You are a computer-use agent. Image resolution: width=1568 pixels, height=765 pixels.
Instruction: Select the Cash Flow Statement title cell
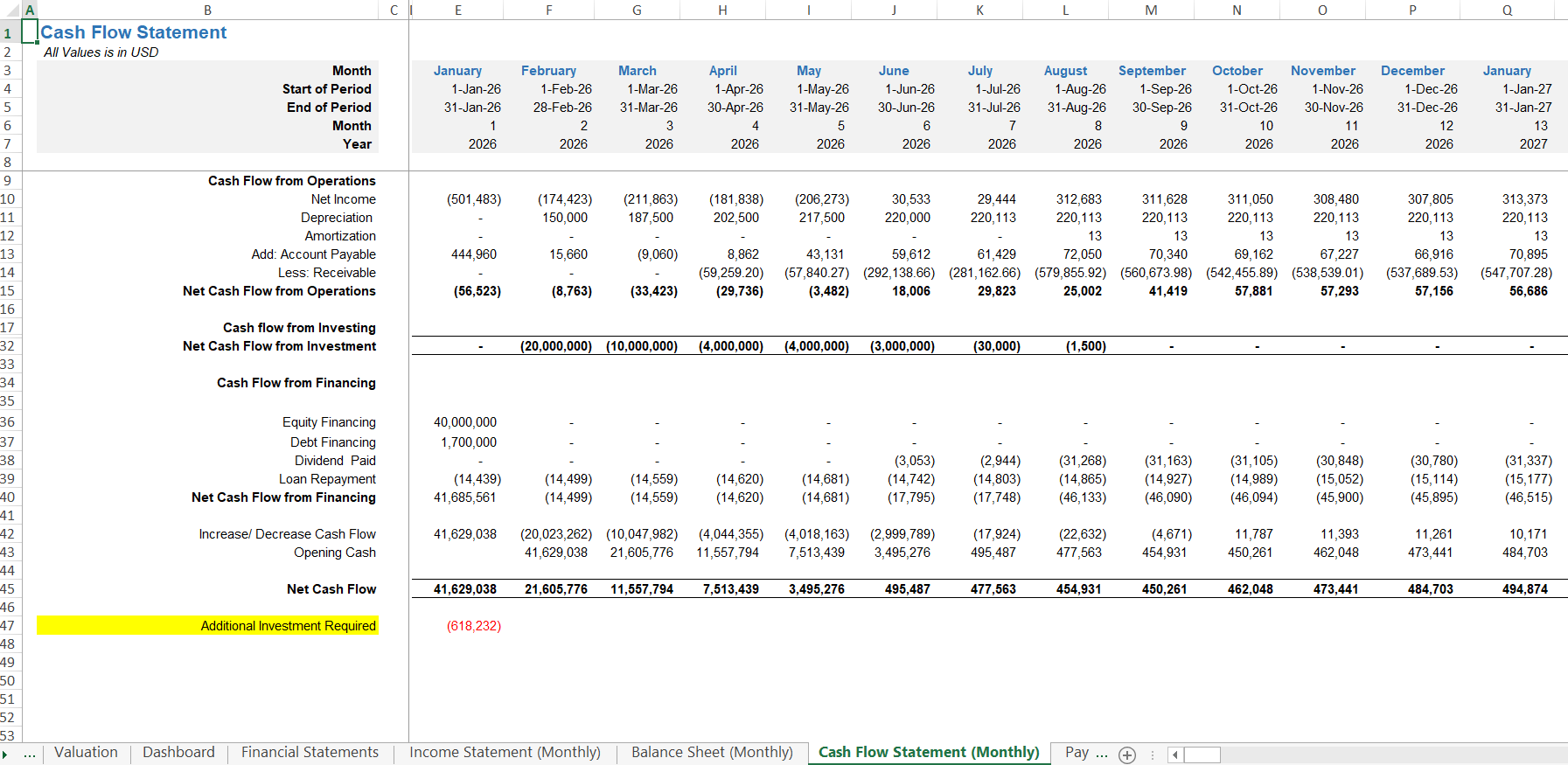pos(134,32)
